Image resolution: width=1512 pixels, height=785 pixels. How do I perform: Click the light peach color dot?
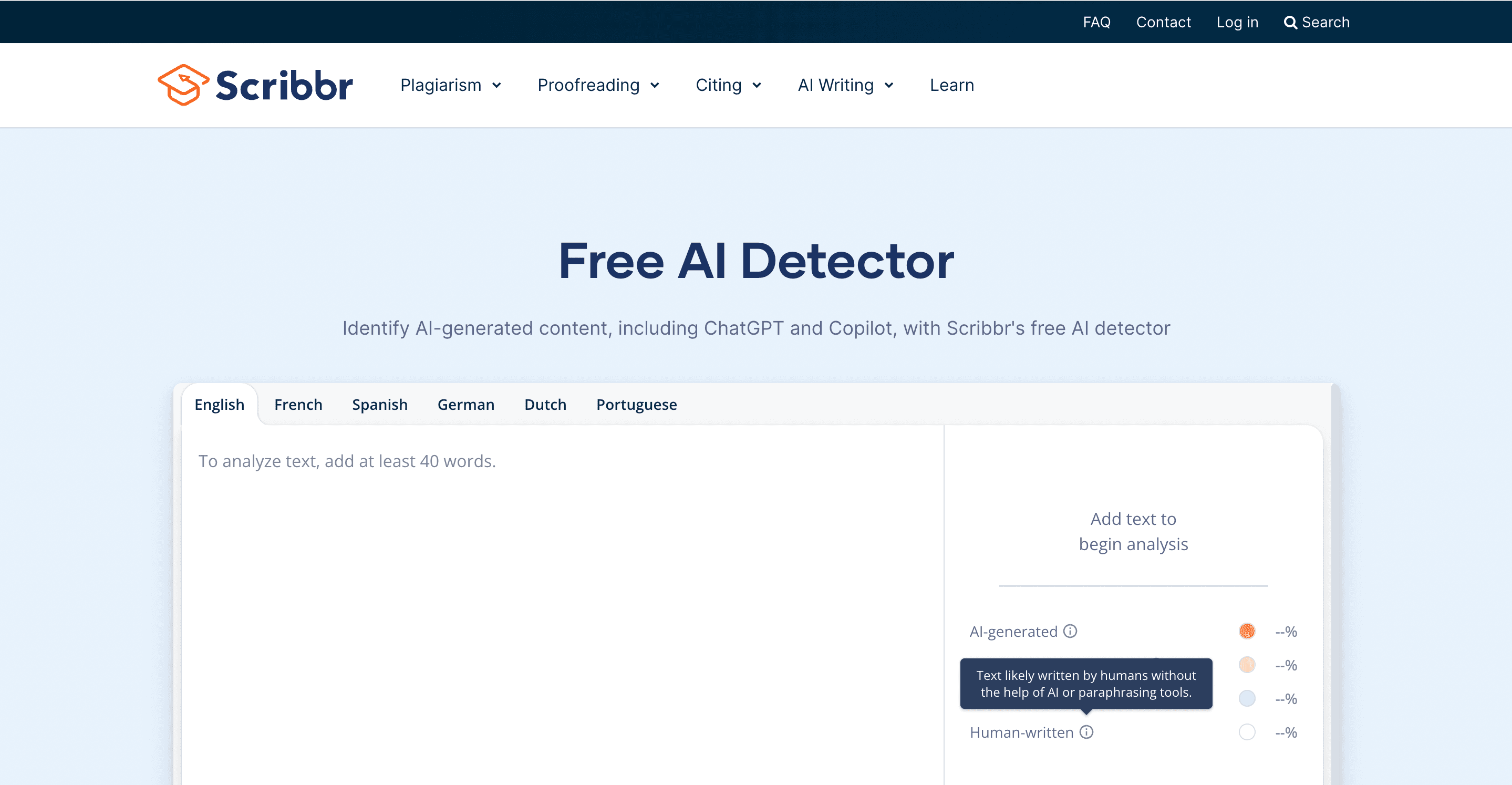coord(1247,665)
